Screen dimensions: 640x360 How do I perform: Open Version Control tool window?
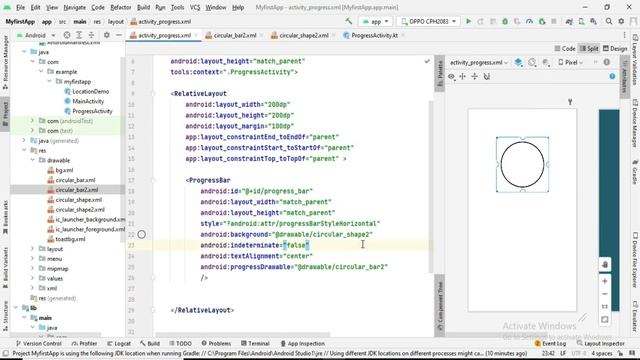tap(39, 343)
